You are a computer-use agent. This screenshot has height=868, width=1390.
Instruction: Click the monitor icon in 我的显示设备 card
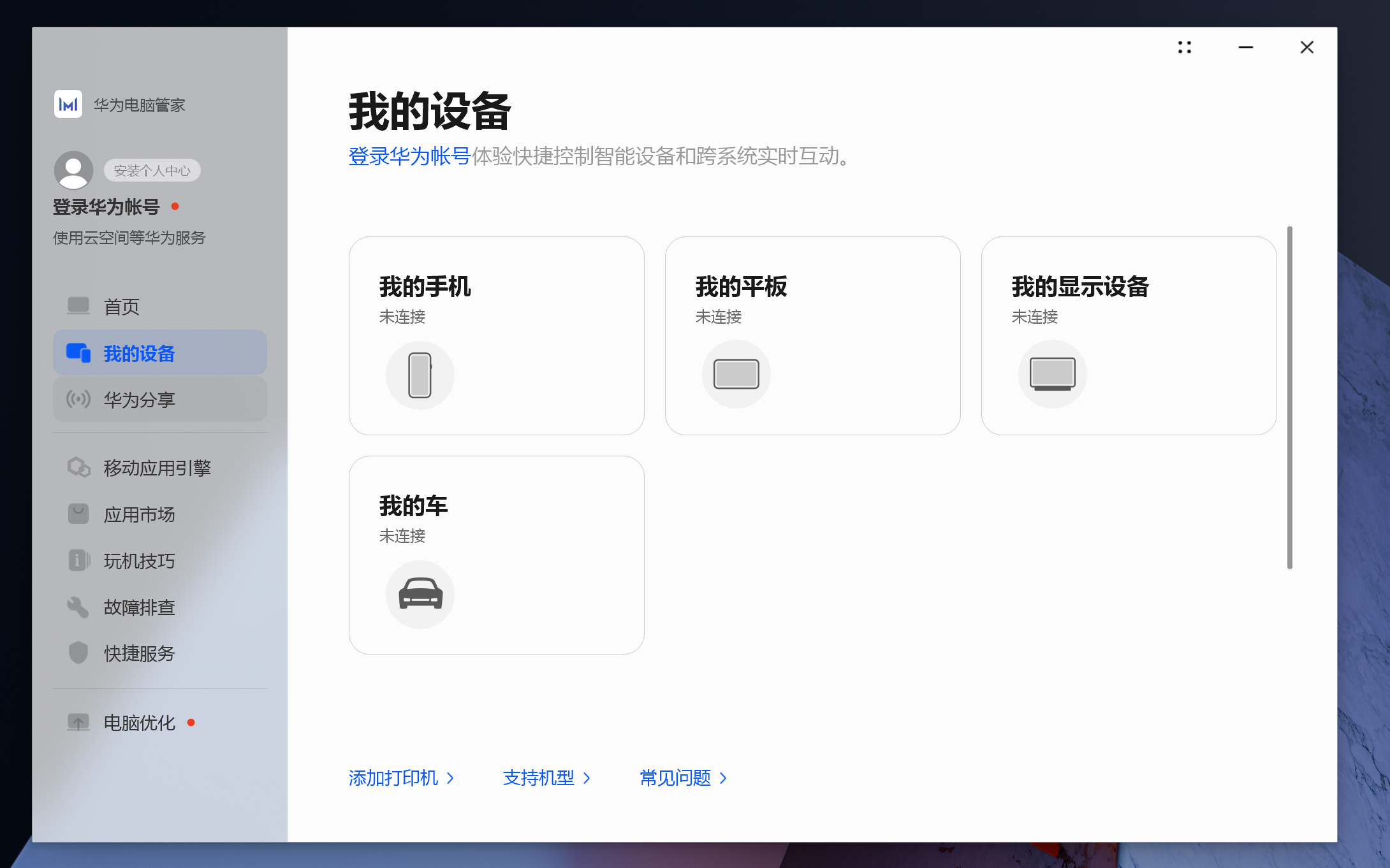pyautogui.click(x=1053, y=374)
